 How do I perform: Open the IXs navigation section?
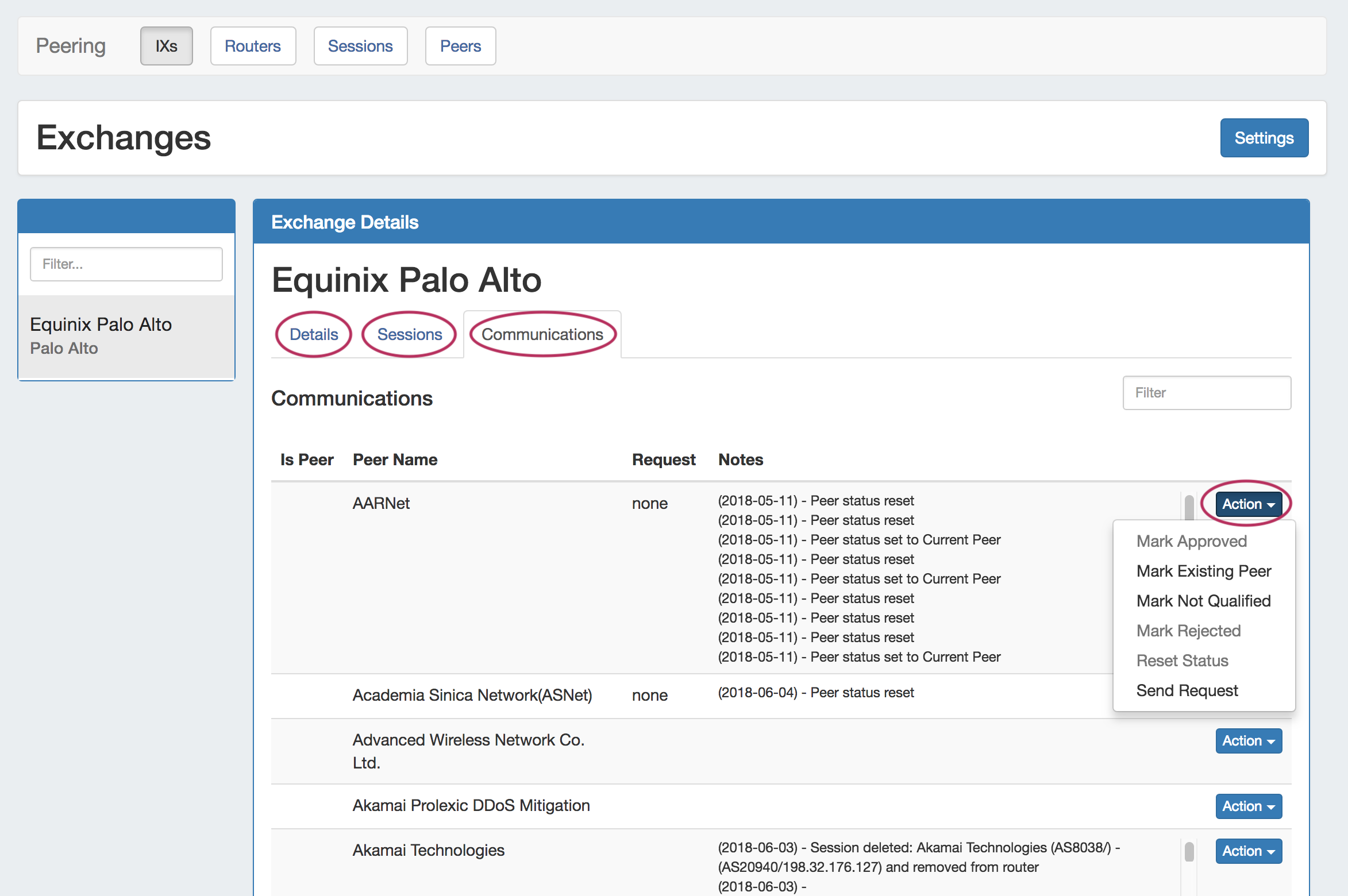166,46
